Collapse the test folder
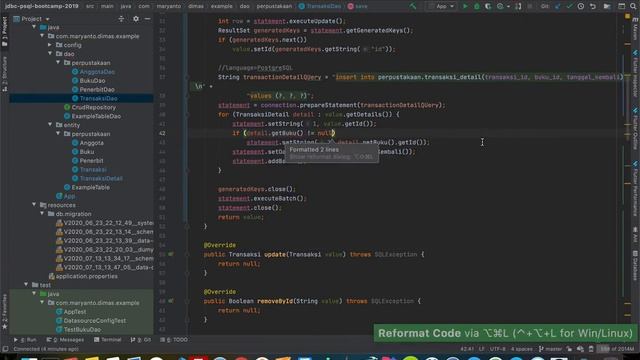The width and height of the screenshot is (640, 360). click(27, 284)
